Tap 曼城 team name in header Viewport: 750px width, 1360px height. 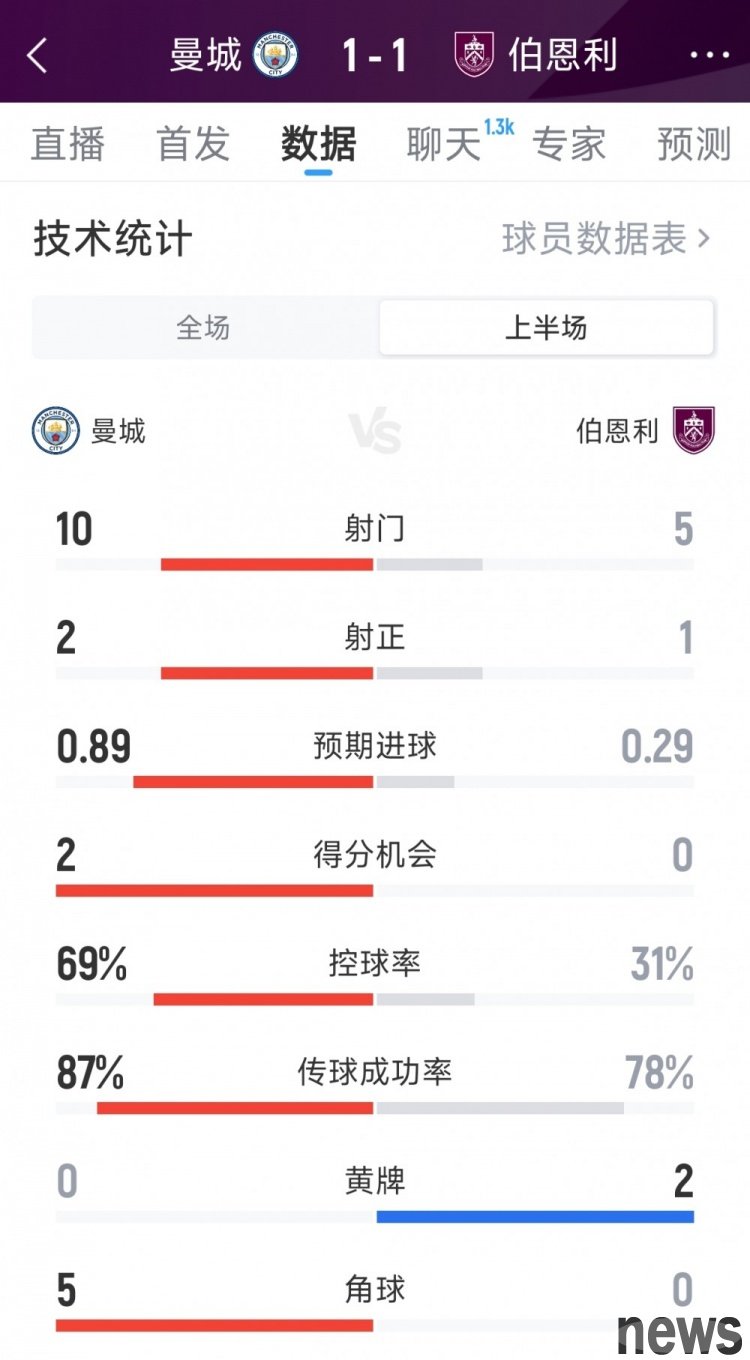(206, 56)
